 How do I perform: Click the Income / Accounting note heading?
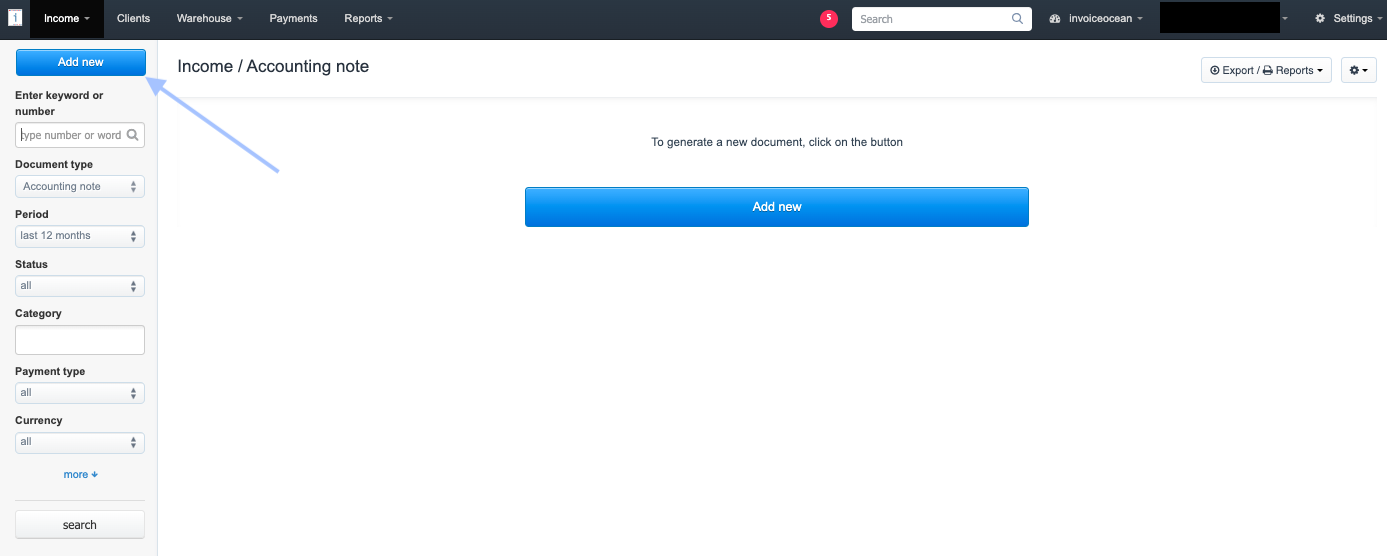click(273, 66)
